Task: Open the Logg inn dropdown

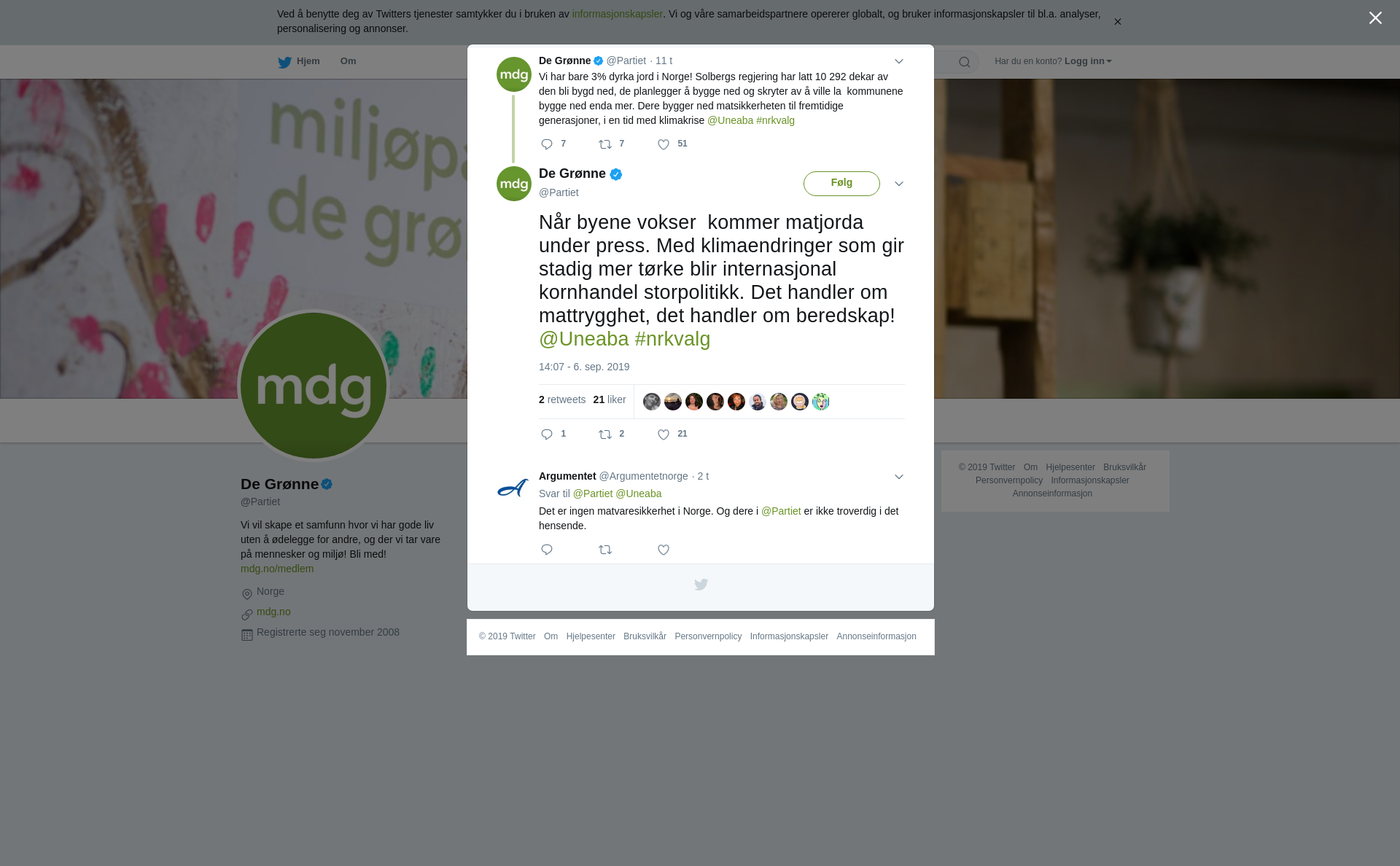Action: point(1087,61)
